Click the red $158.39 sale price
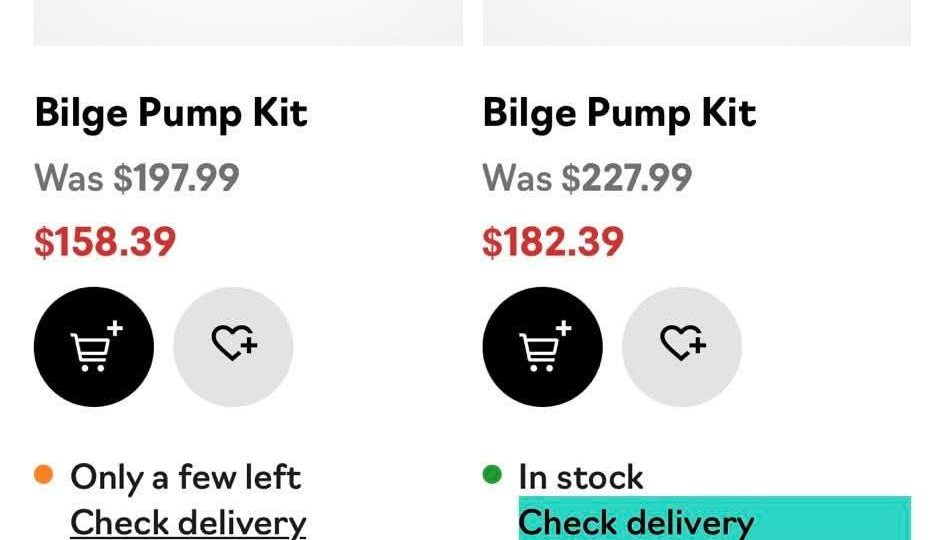 (105, 242)
